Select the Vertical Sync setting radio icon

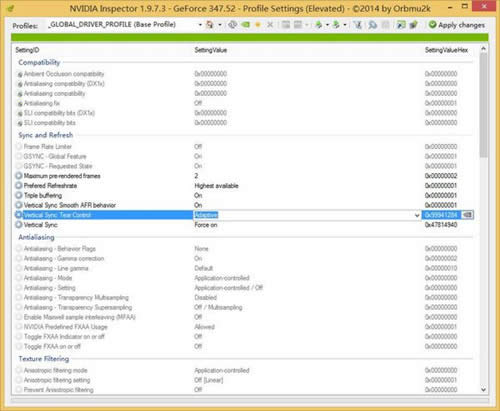(19, 225)
